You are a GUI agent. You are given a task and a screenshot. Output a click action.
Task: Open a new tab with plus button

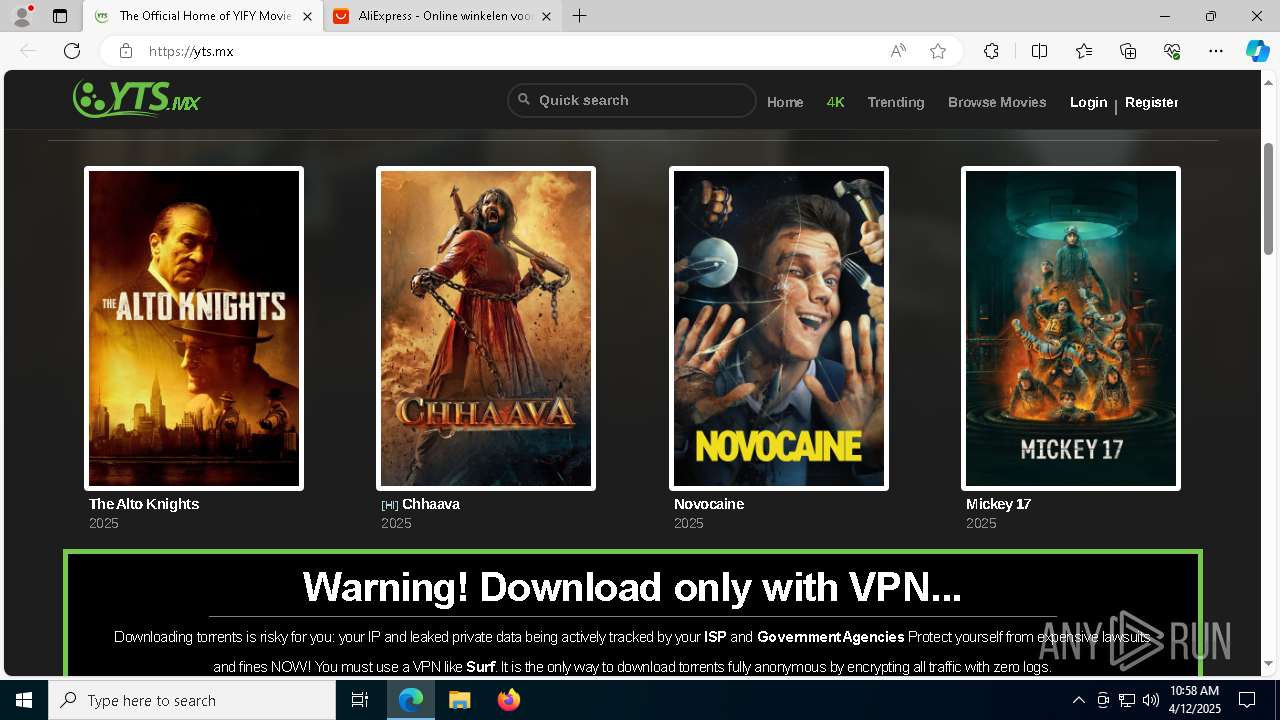[x=580, y=16]
